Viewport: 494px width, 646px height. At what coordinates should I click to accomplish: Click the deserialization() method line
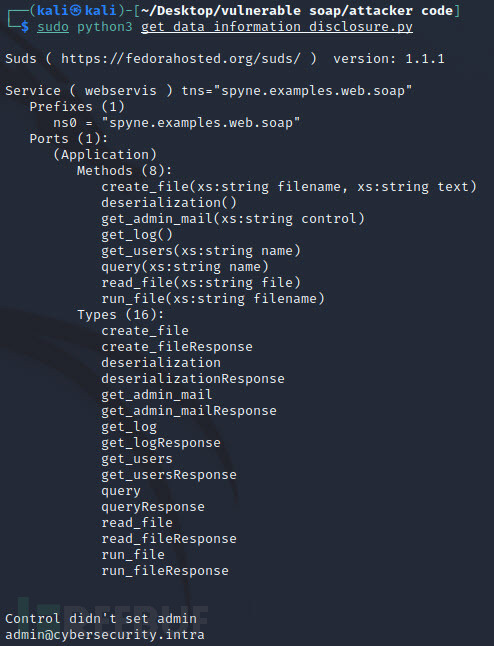click(169, 203)
